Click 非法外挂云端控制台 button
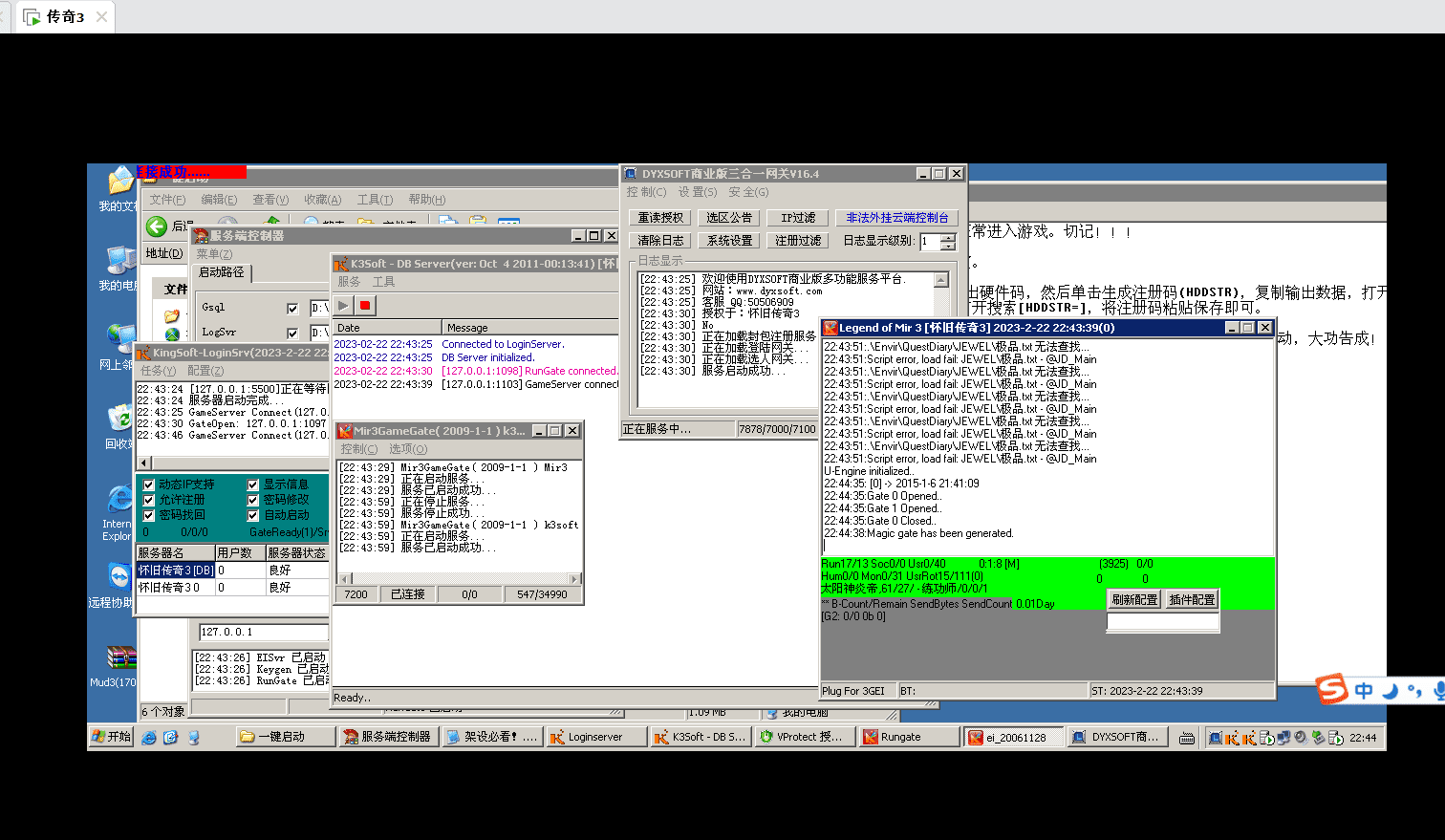This screenshot has height=840, width=1445. click(x=897, y=218)
